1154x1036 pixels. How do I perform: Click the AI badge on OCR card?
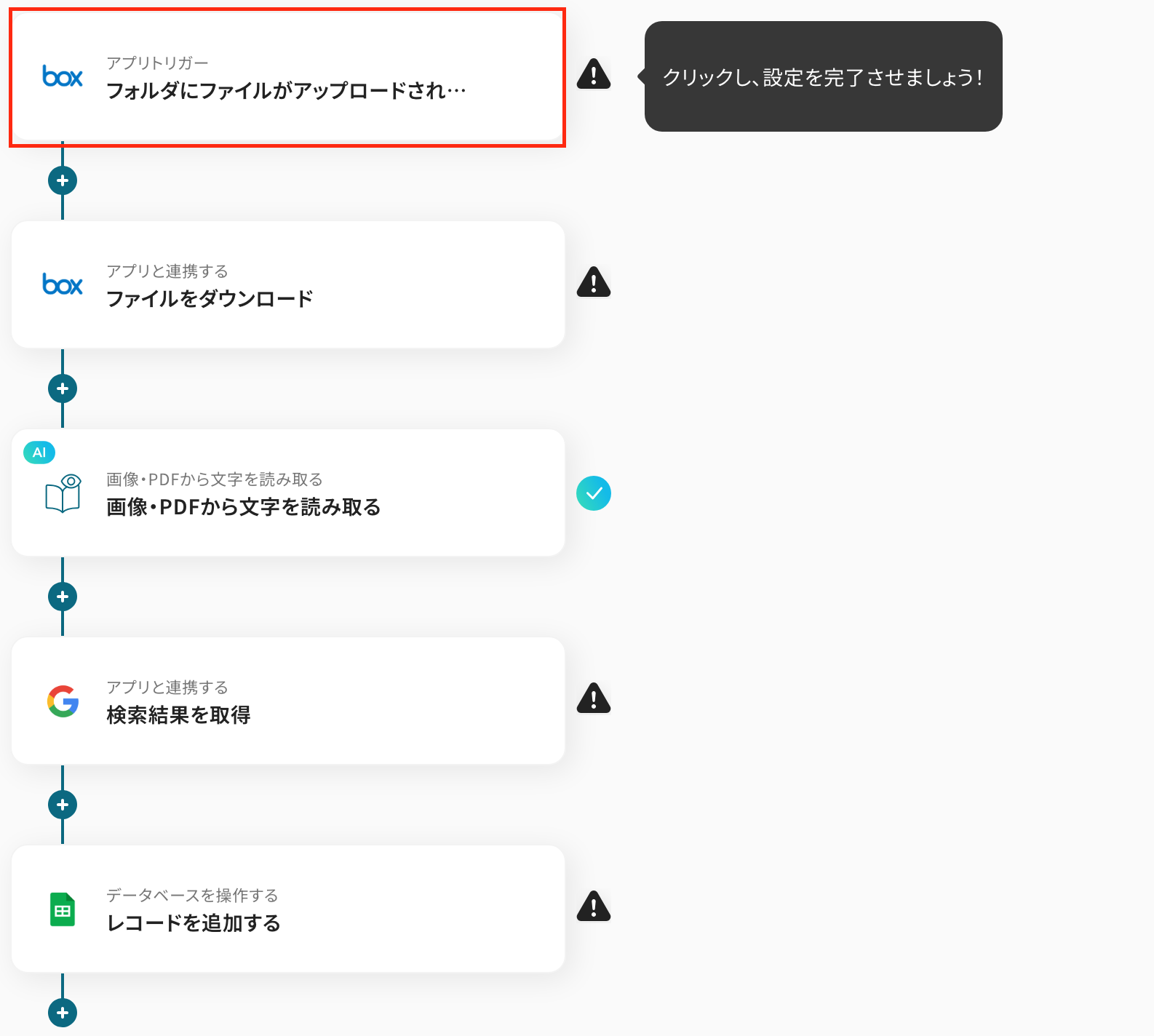[x=39, y=453]
